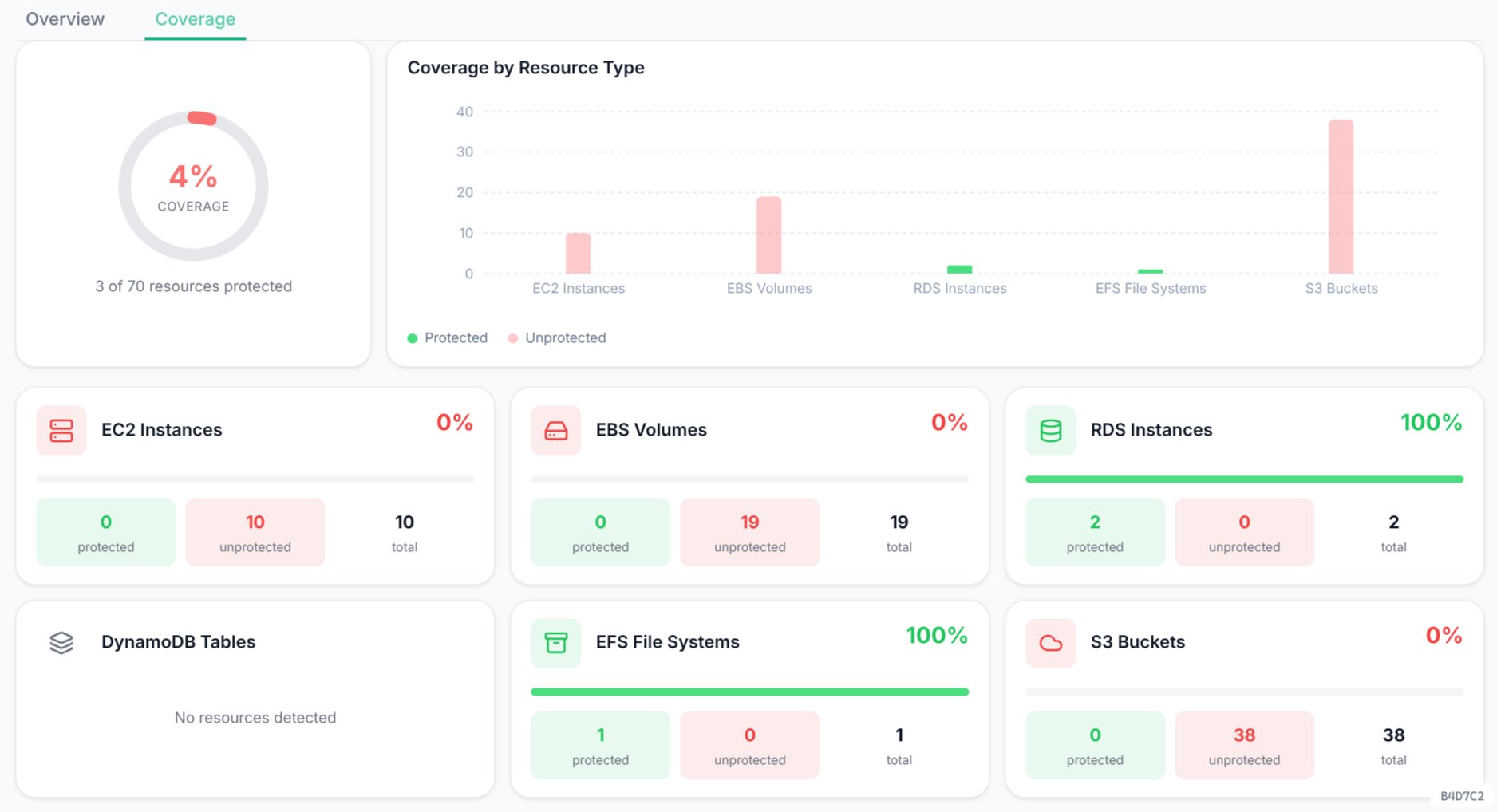Click the S3 Buckets cloud icon

tap(1051, 643)
